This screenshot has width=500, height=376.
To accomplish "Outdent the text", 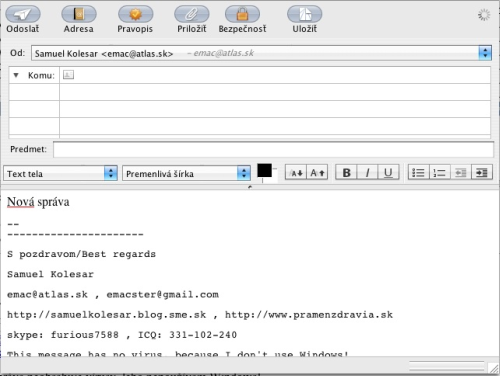I will point(461,173).
